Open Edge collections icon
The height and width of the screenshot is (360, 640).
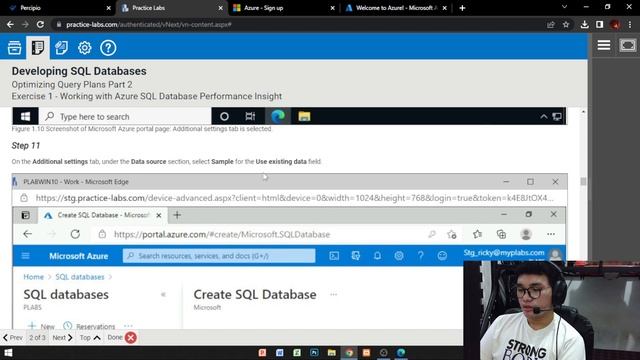[501, 234]
